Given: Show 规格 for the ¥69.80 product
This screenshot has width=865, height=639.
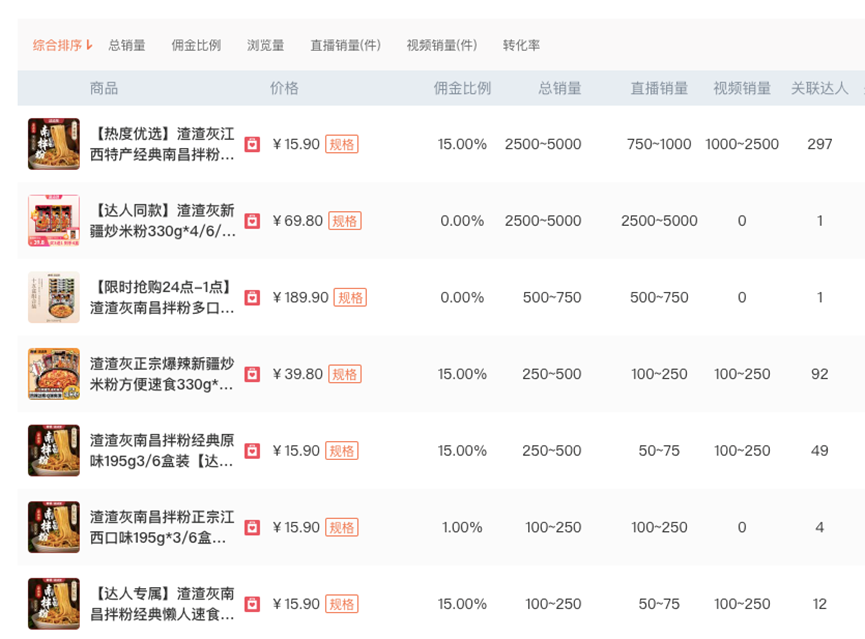Looking at the screenshot, I should [345, 221].
